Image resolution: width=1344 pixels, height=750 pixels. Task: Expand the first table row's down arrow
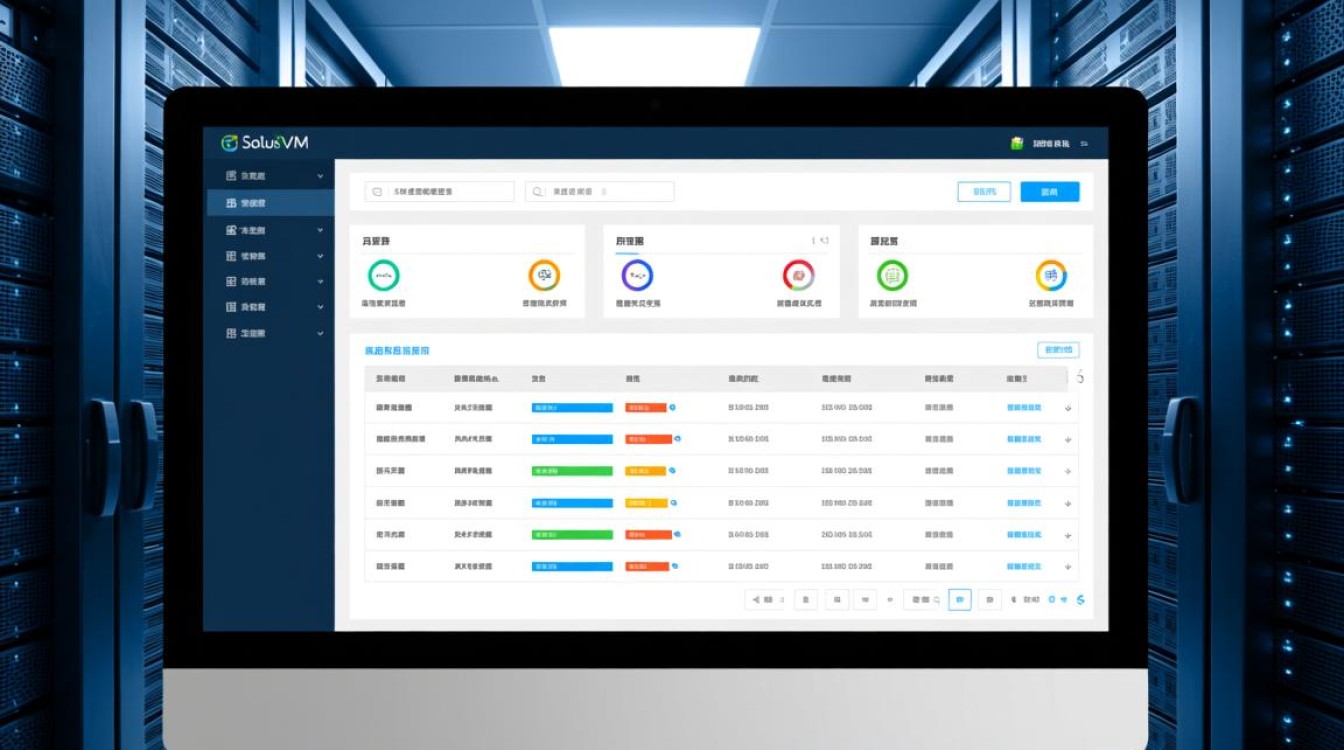tap(1068, 408)
